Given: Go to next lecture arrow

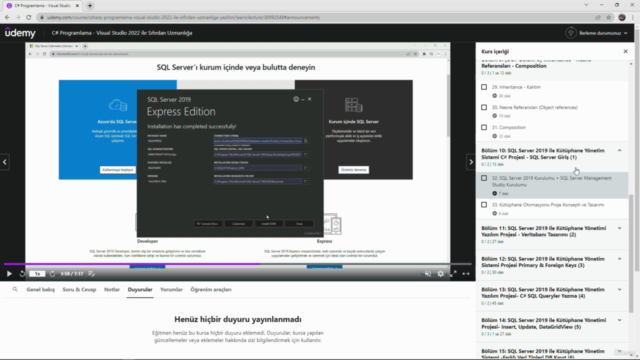Looking at the screenshot, I should pyautogui.click(x=471, y=162).
